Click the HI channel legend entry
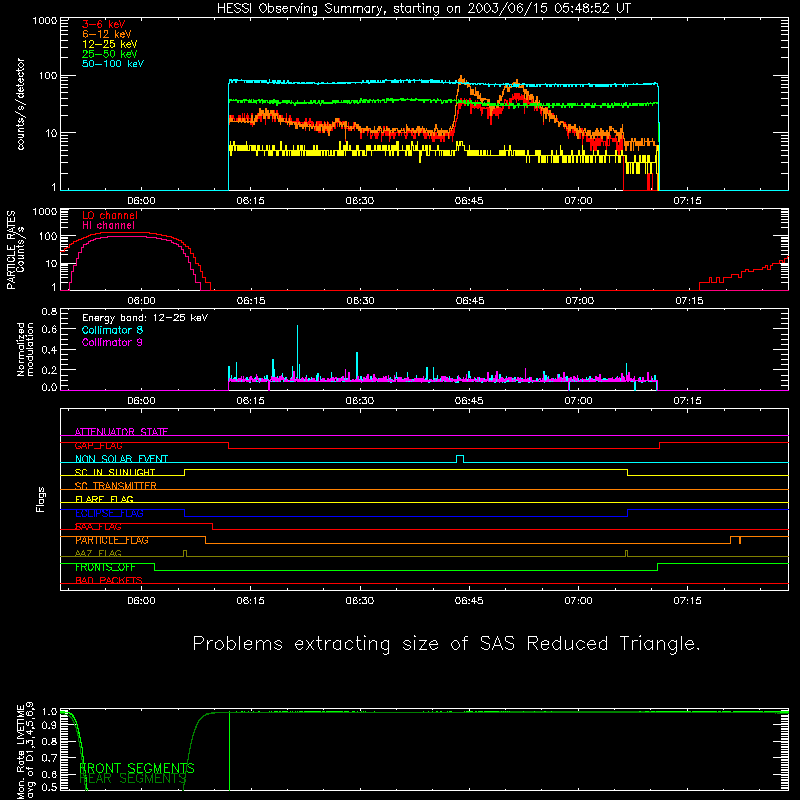Image resolution: width=800 pixels, height=800 pixels. [x=108, y=226]
